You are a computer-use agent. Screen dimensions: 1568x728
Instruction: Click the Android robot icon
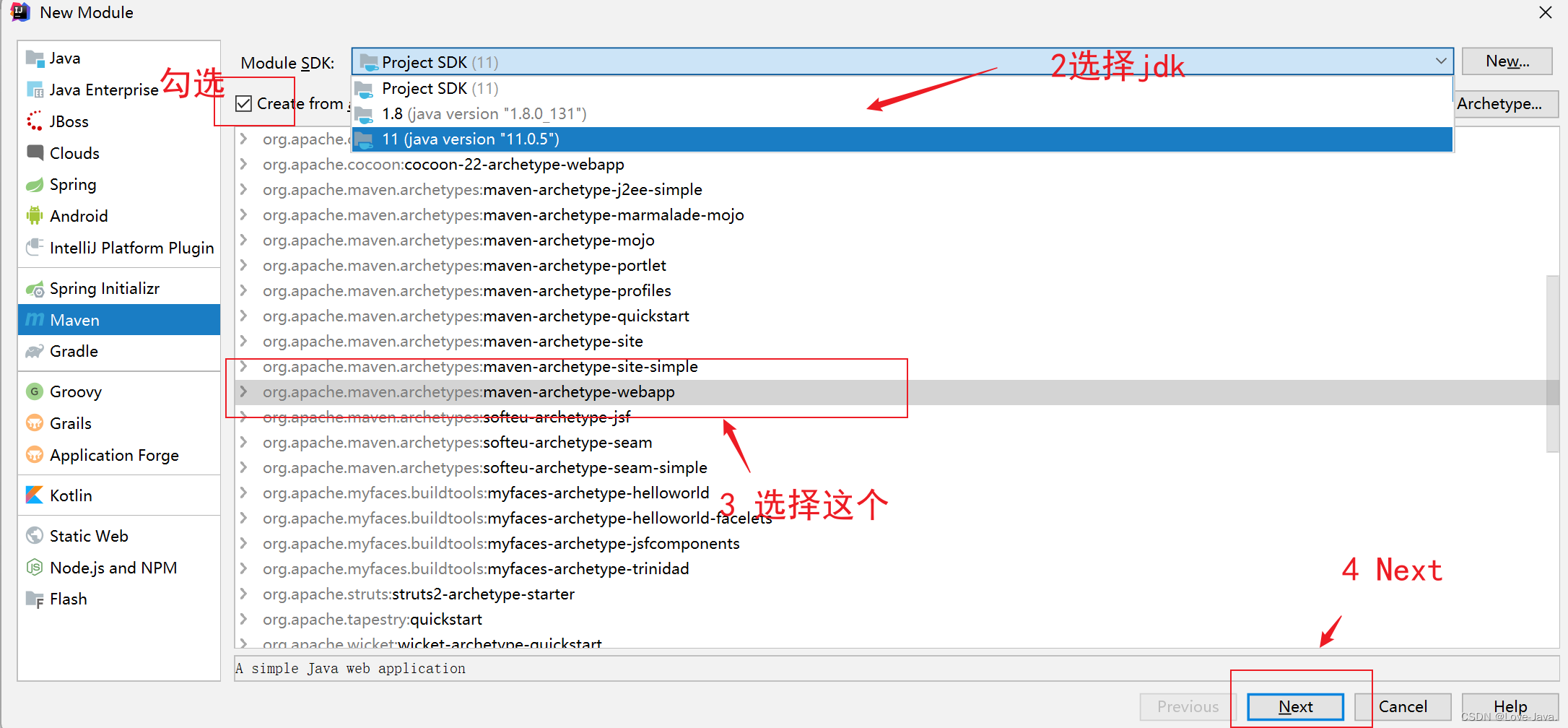point(35,215)
